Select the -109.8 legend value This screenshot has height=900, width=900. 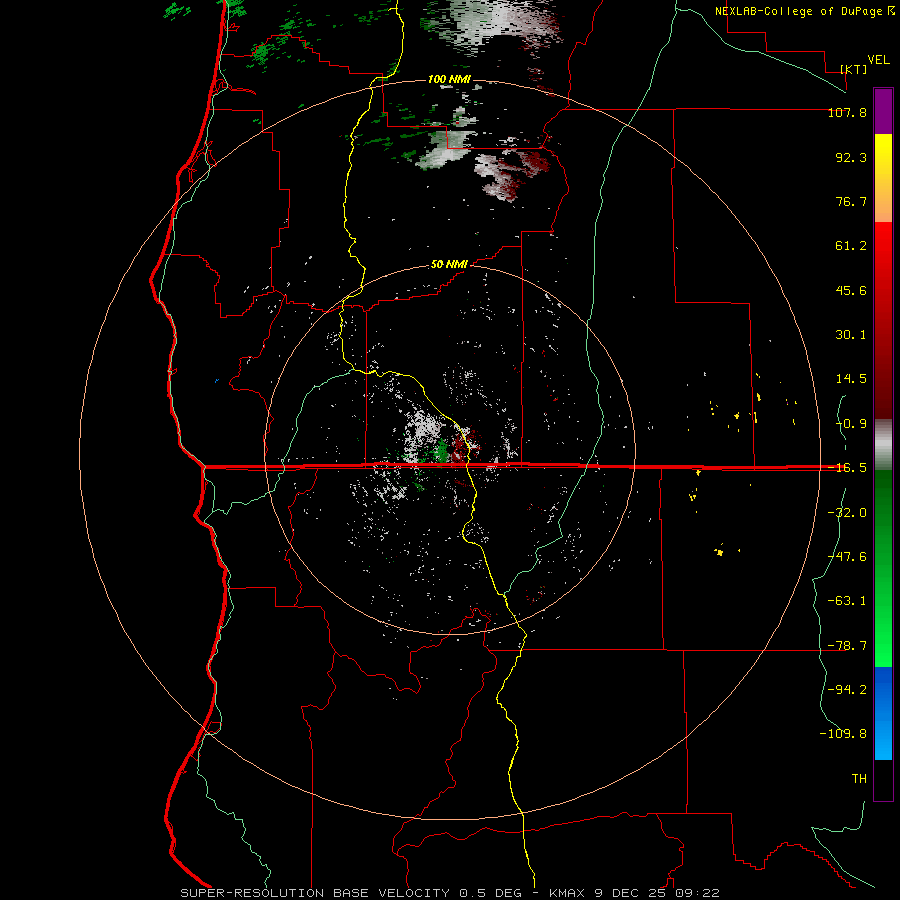843,734
